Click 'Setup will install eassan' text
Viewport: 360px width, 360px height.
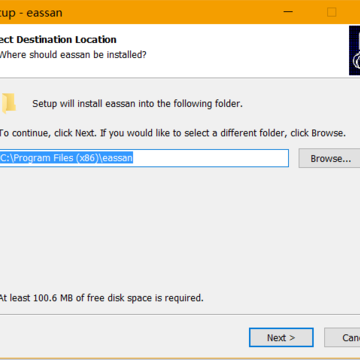tap(85, 104)
